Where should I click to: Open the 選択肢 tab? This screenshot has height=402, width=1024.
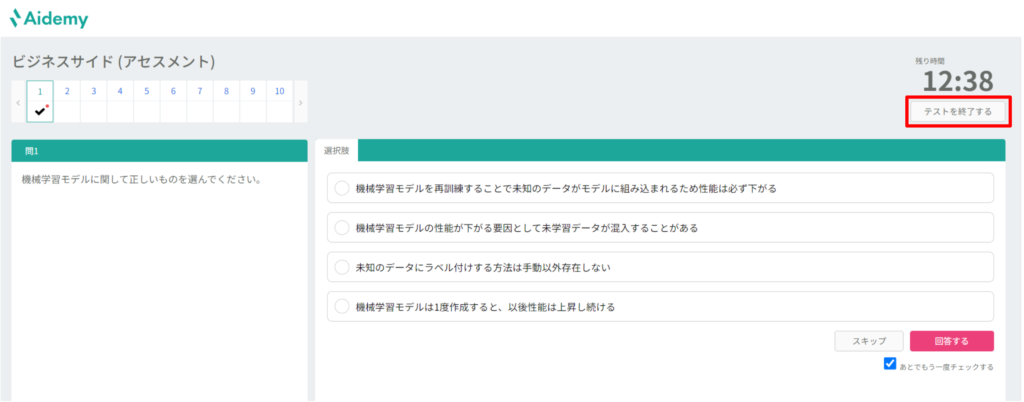pyautogui.click(x=336, y=150)
